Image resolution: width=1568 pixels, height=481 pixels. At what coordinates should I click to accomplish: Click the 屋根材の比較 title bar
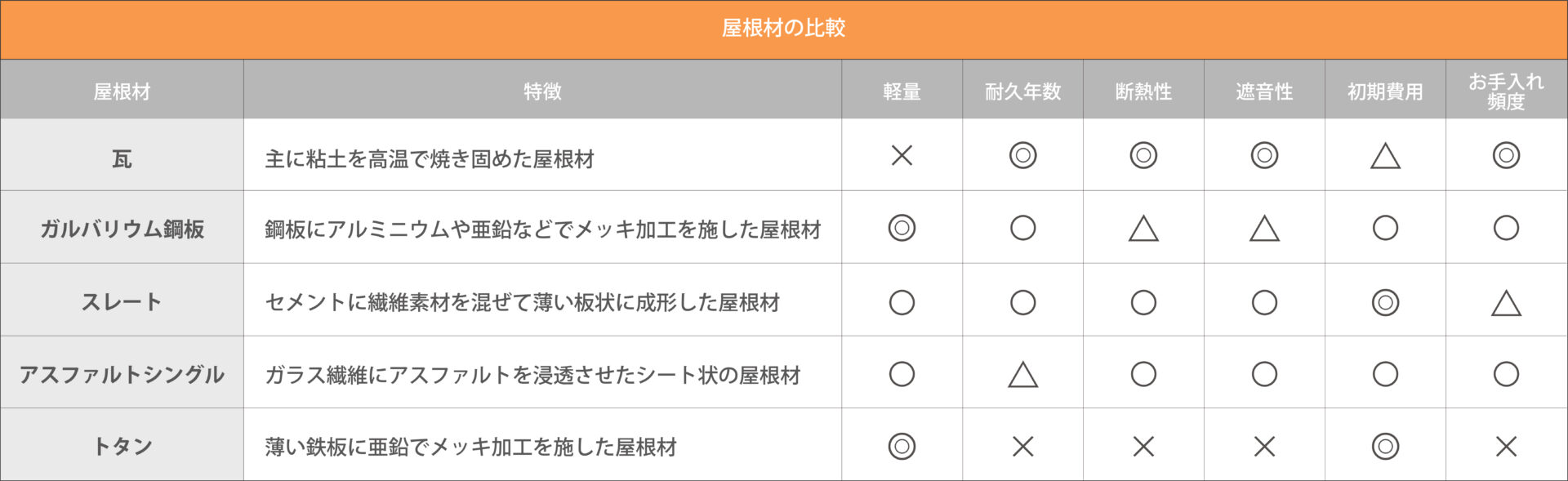(783, 29)
